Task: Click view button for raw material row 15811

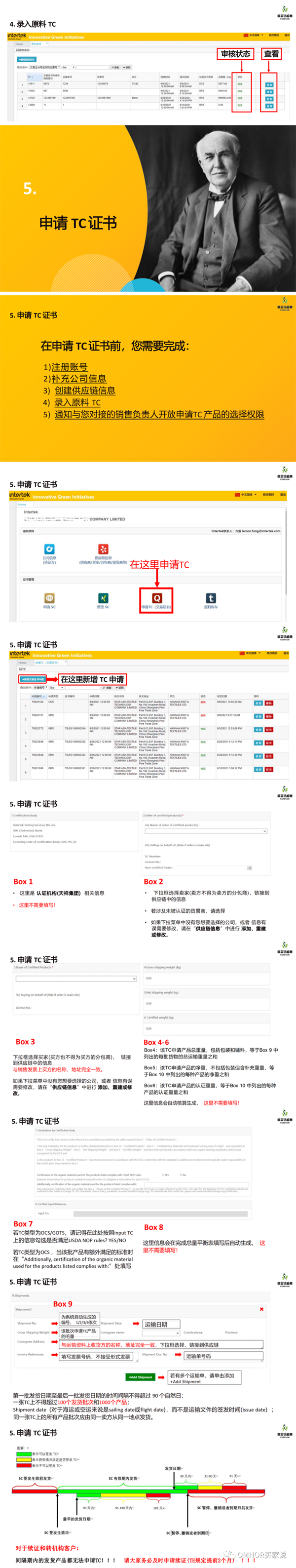Action: point(269,84)
